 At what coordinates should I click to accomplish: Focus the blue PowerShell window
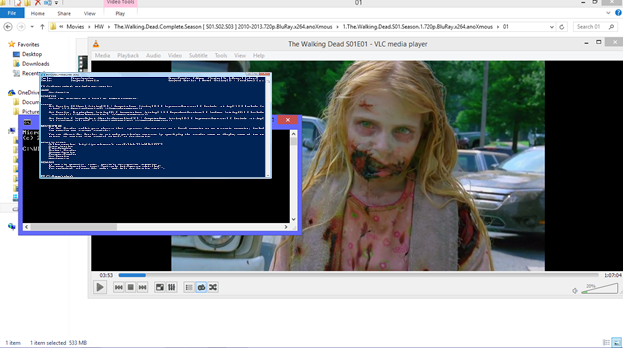click(x=155, y=126)
